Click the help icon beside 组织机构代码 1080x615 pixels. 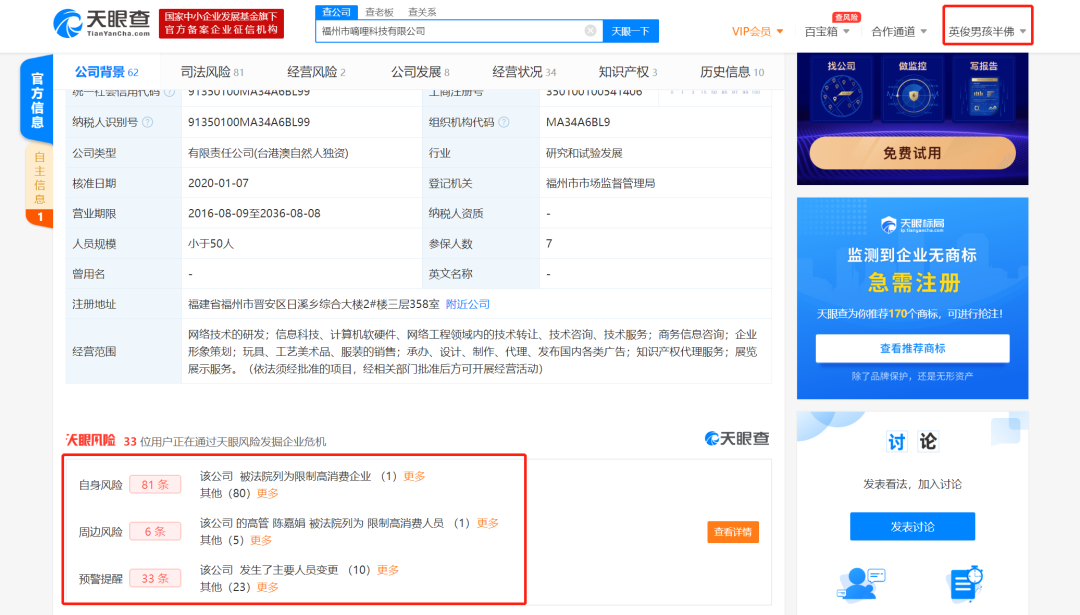point(503,122)
